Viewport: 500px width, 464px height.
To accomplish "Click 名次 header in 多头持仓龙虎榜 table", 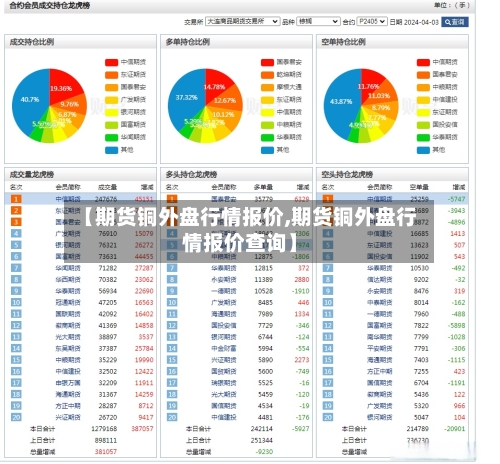I will [172, 187].
